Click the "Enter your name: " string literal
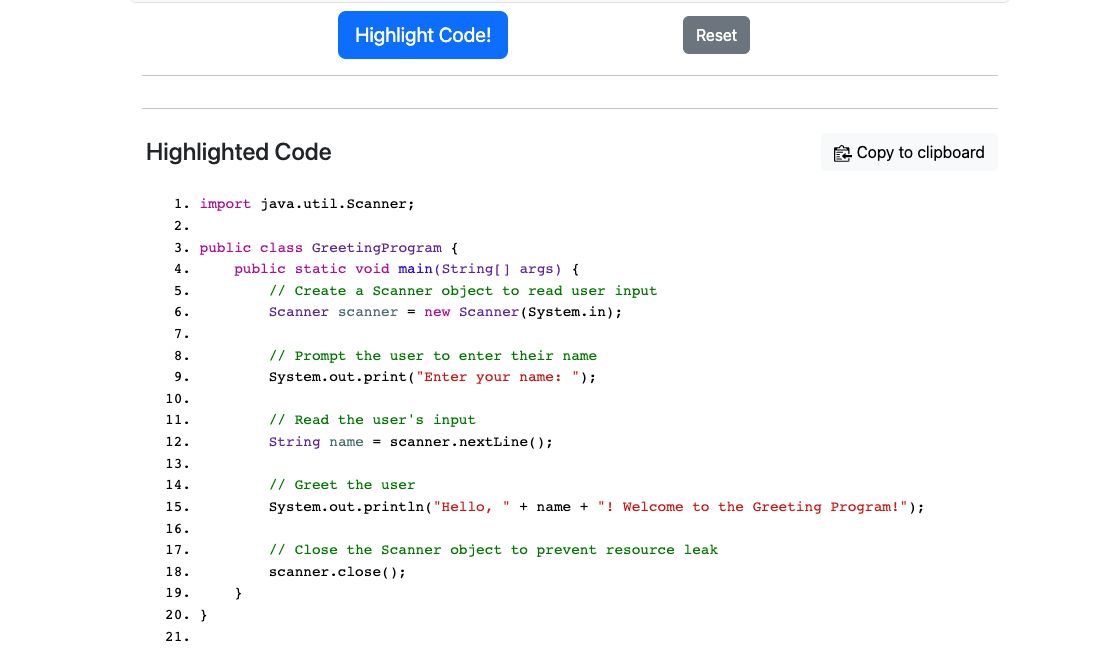This screenshot has height=672, width=1093. point(497,377)
